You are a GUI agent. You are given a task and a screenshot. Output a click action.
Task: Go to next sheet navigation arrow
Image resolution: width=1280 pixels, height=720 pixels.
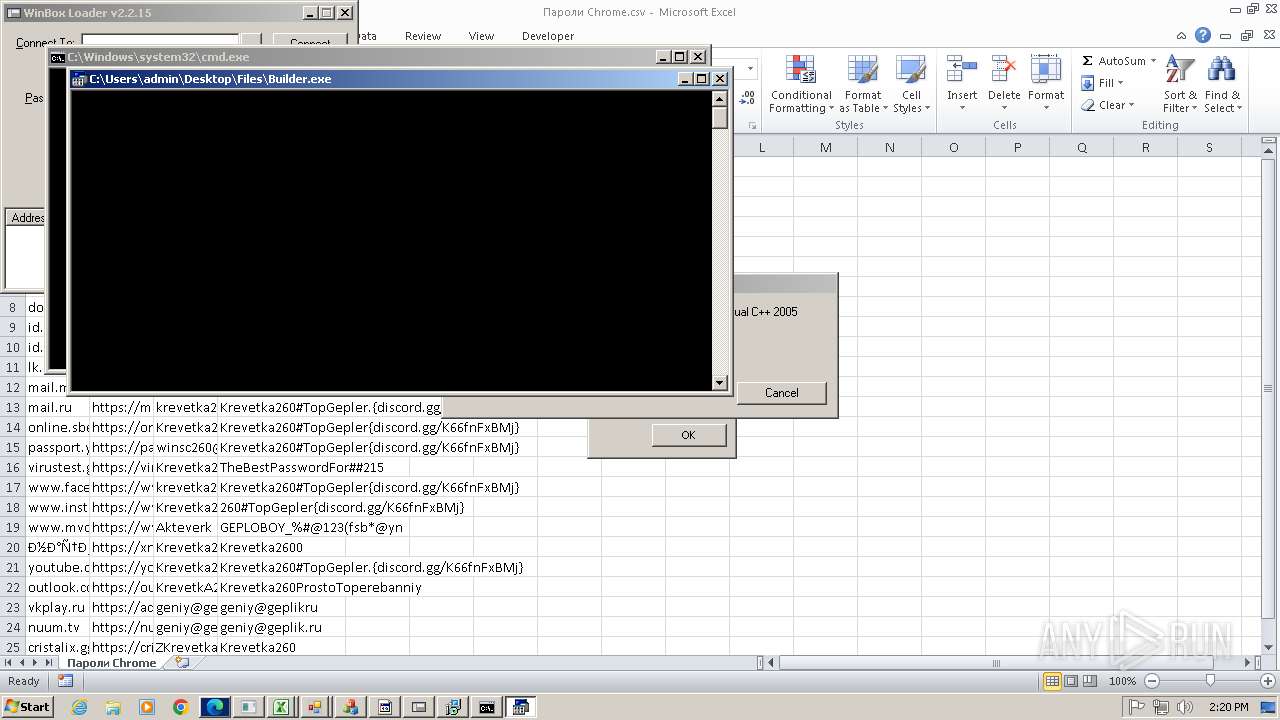pos(37,663)
